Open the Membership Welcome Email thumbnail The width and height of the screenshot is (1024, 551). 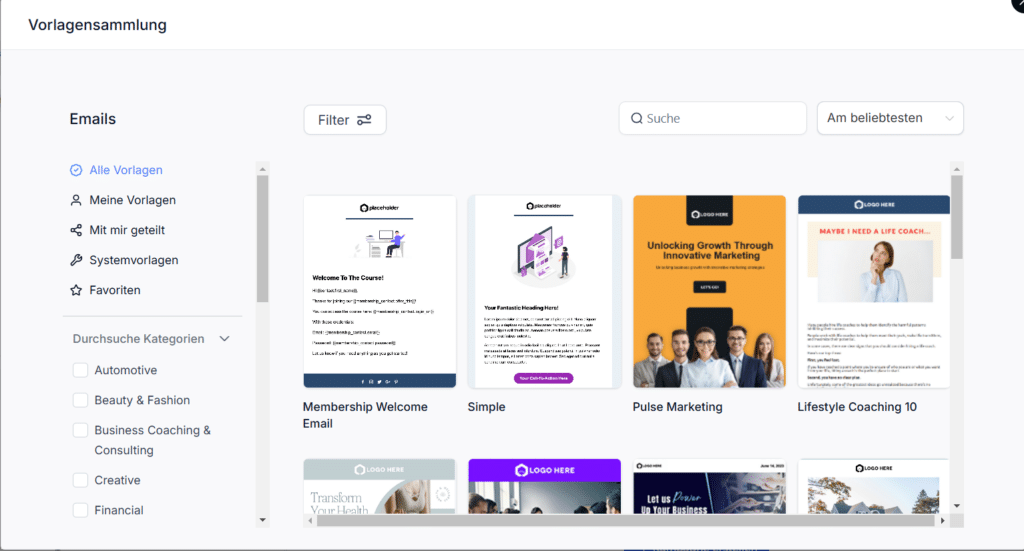379,291
